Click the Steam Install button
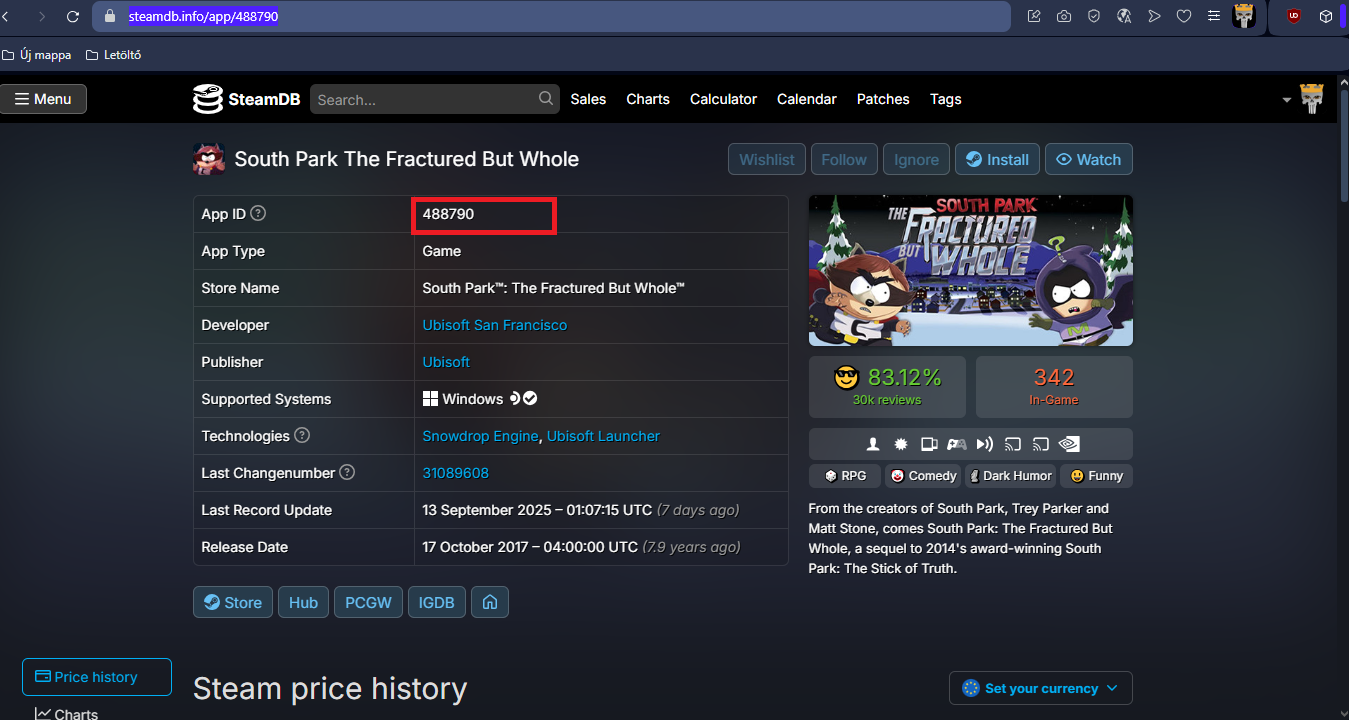 [997, 160]
